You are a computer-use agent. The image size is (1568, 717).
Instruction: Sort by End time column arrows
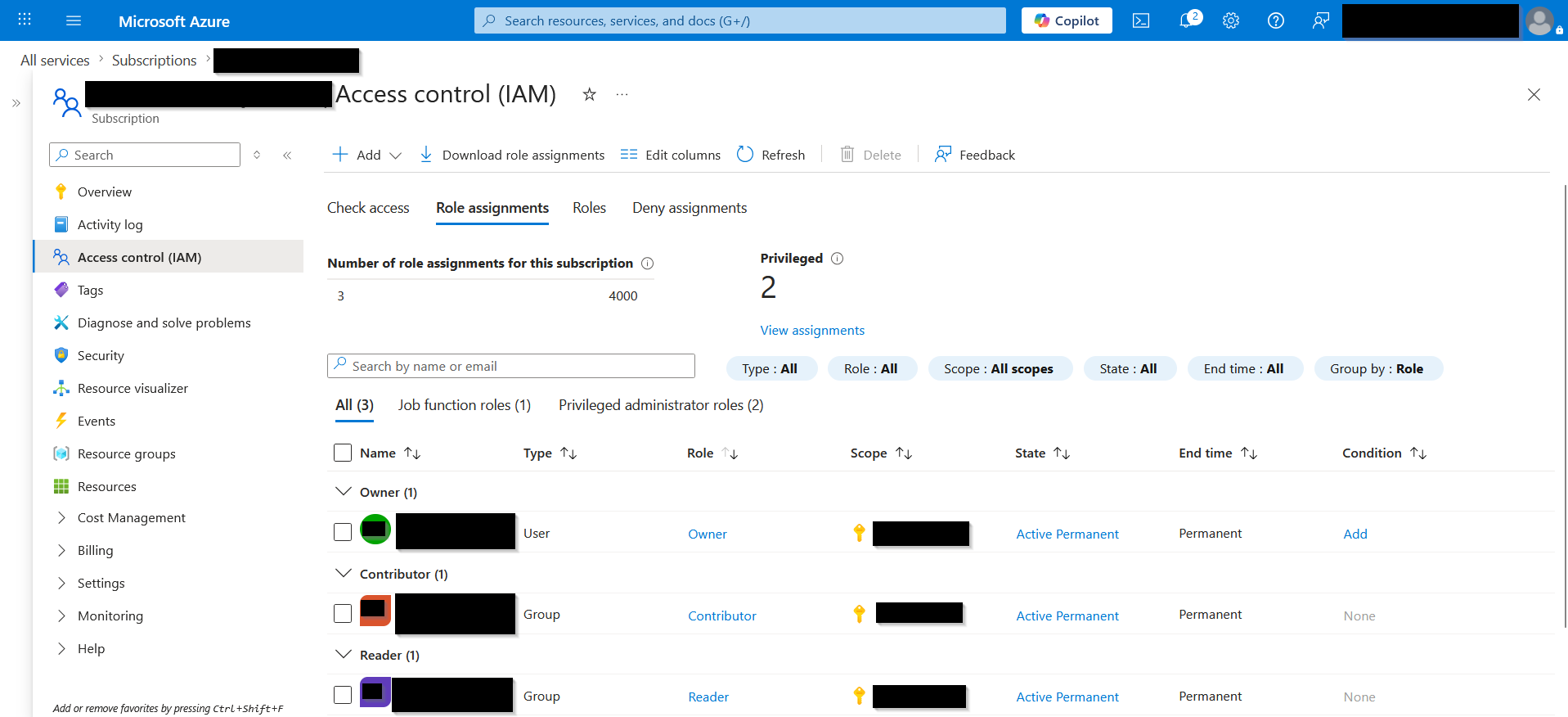pyautogui.click(x=1249, y=453)
